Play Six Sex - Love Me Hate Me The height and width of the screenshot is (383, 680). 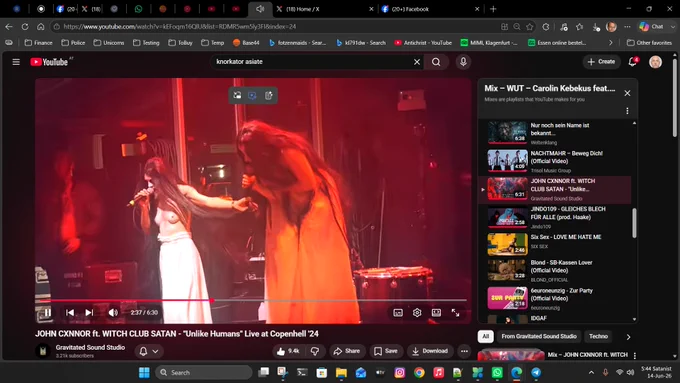tap(555, 245)
